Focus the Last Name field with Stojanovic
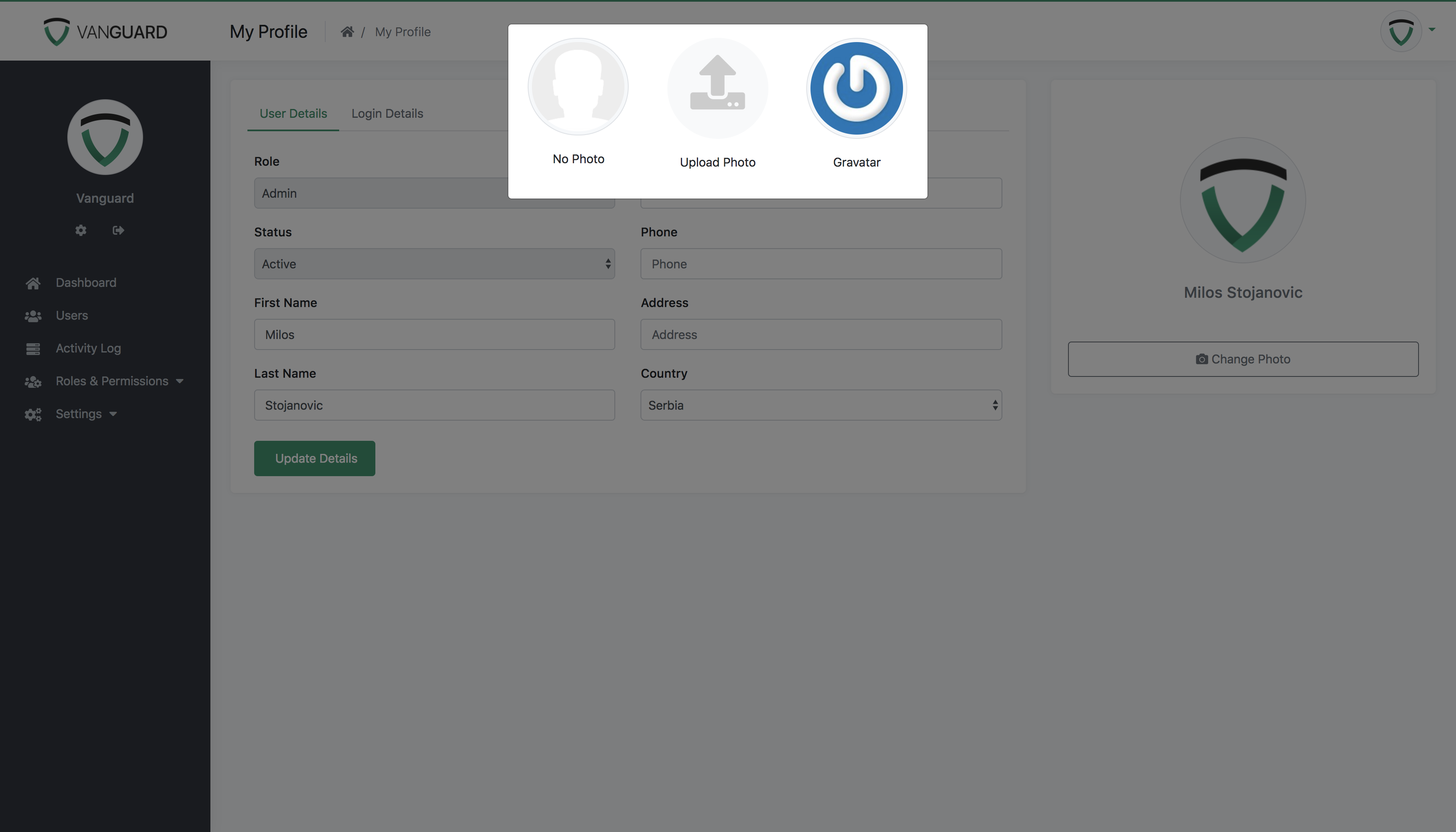1456x832 pixels. point(434,405)
